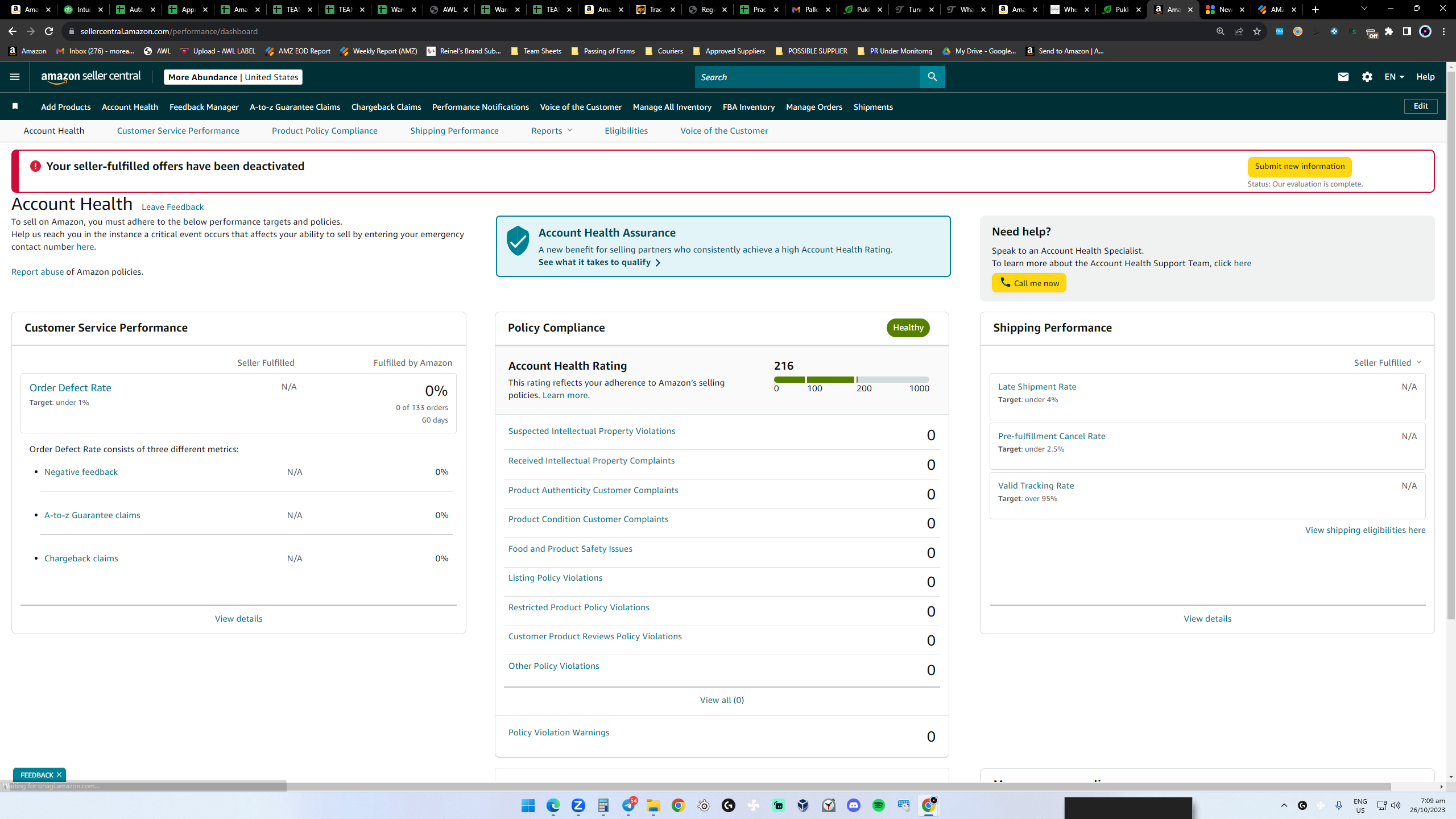Open the Inbox (276) Gmail bookmark
The width and height of the screenshot is (1456, 819).
coord(96,51)
